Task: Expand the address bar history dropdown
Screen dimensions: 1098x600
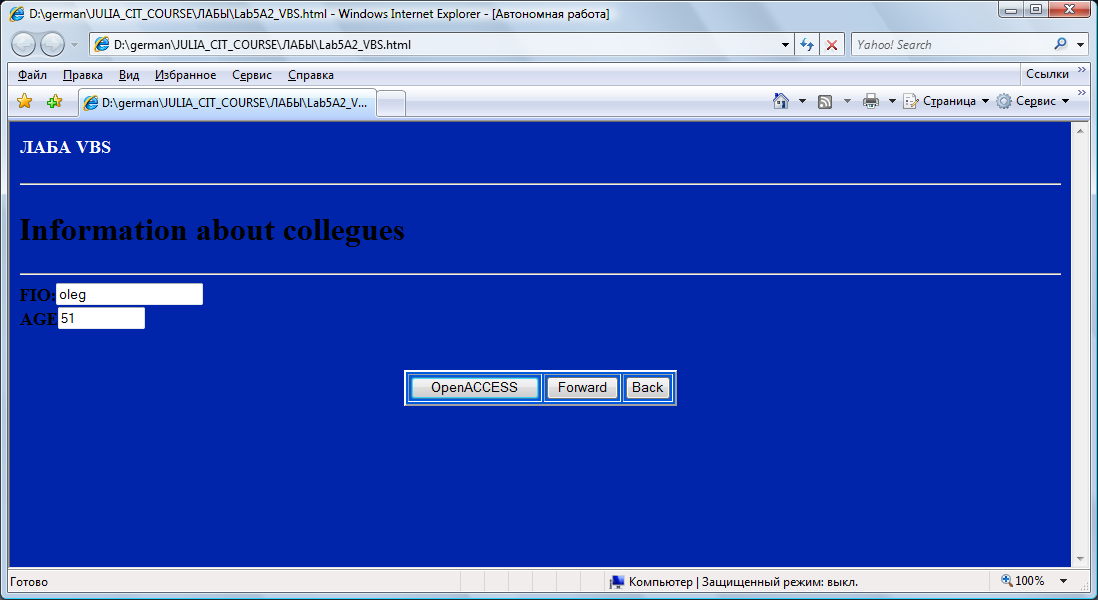Action: [786, 45]
